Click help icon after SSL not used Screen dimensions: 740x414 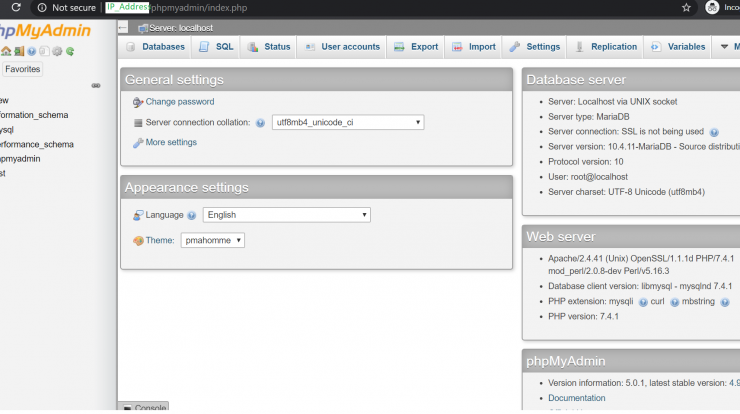714,133
